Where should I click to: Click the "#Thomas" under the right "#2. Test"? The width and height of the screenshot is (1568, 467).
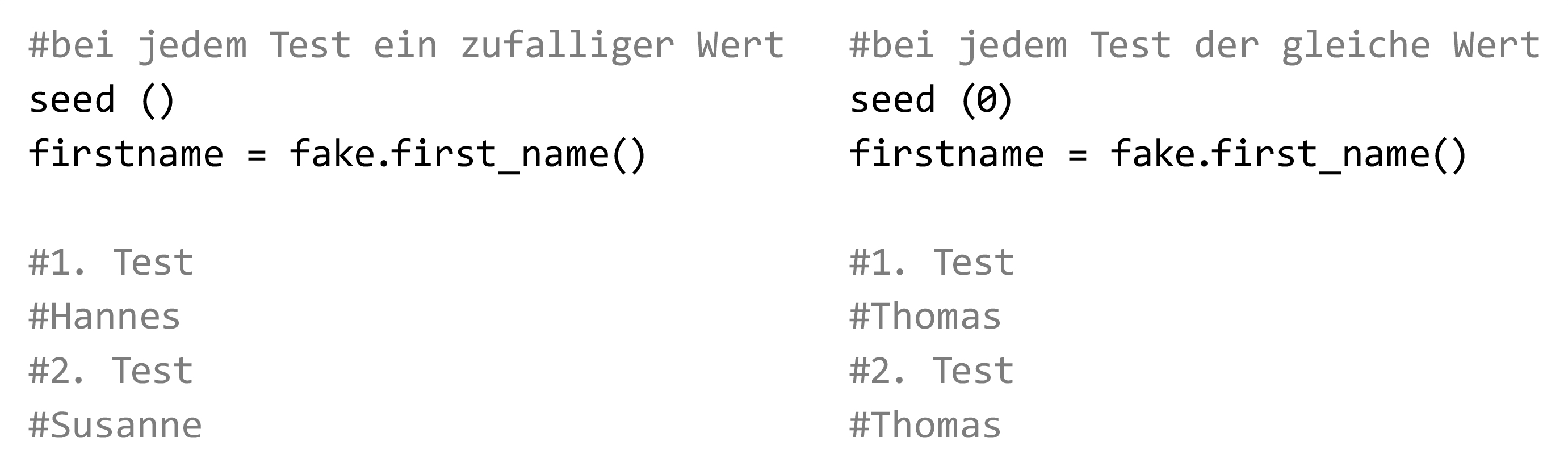(x=925, y=425)
